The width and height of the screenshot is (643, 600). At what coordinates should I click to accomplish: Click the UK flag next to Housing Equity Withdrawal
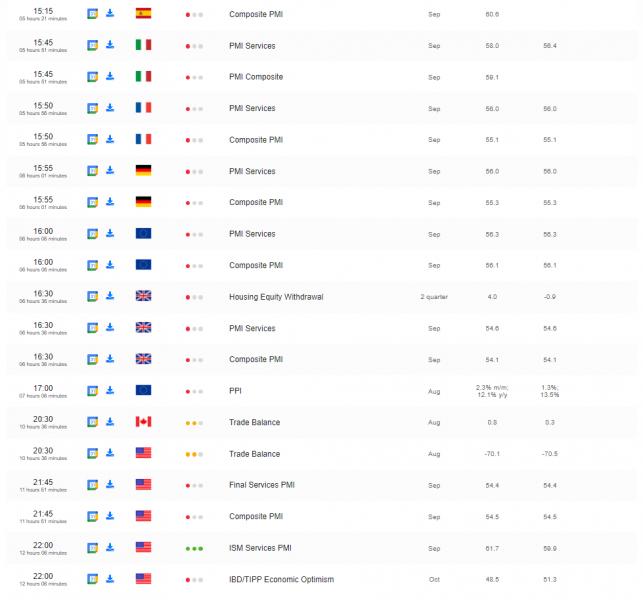(x=144, y=296)
